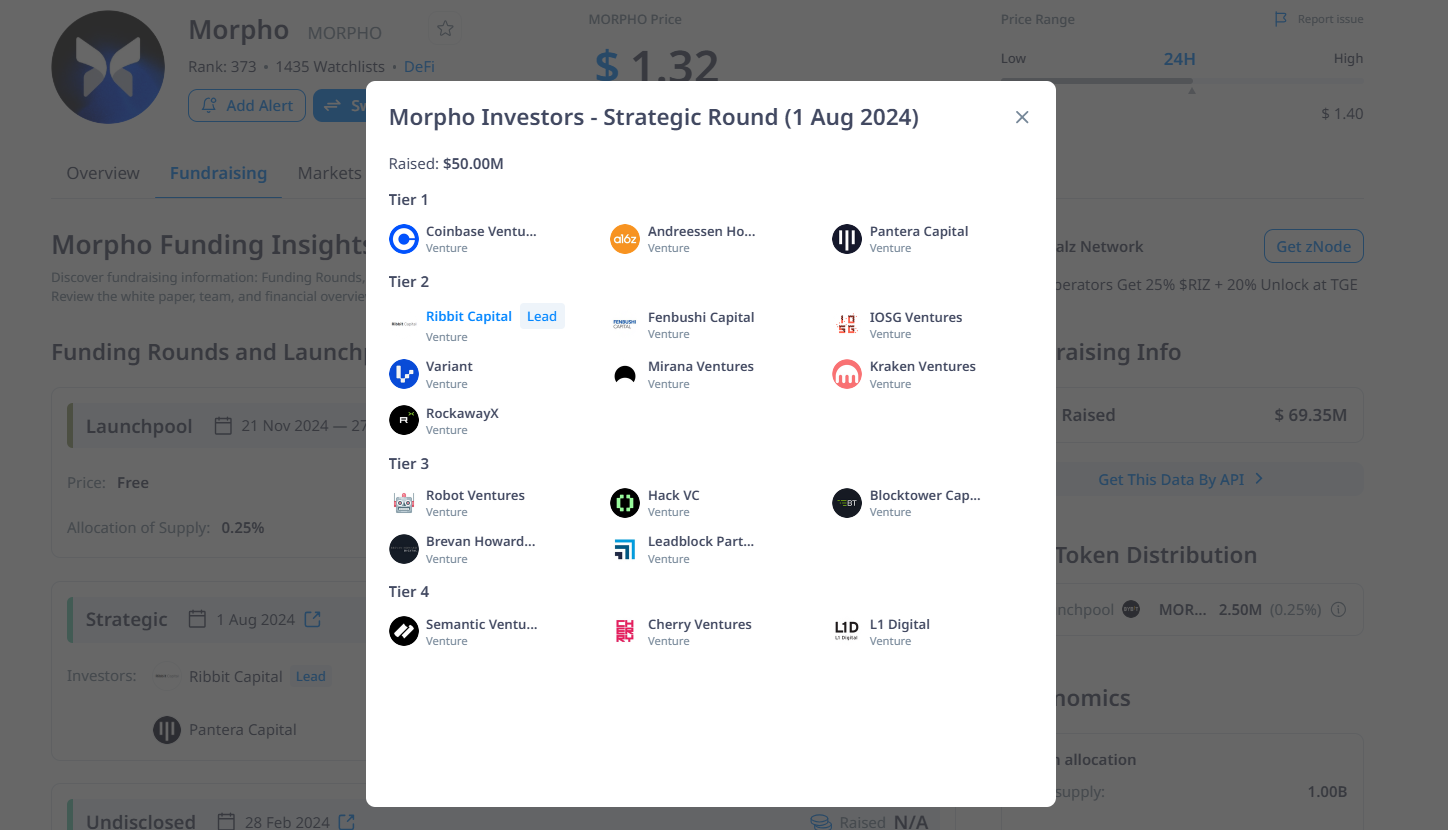The width and height of the screenshot is (1448, 830).
Task: Click the Hack VC logo
Action: click(x=625, y=503)
